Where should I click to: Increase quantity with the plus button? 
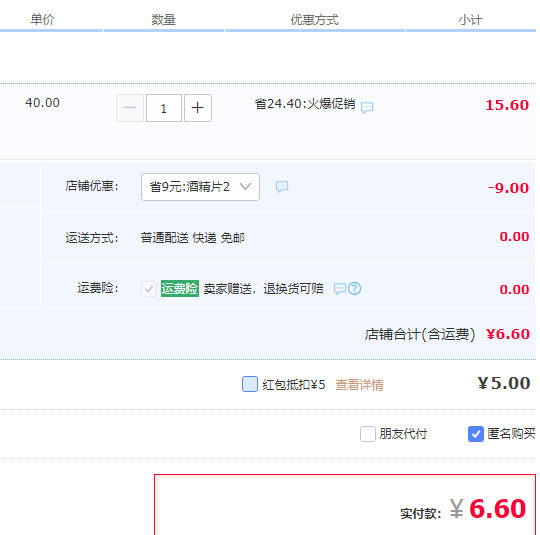tap(198, 108)
